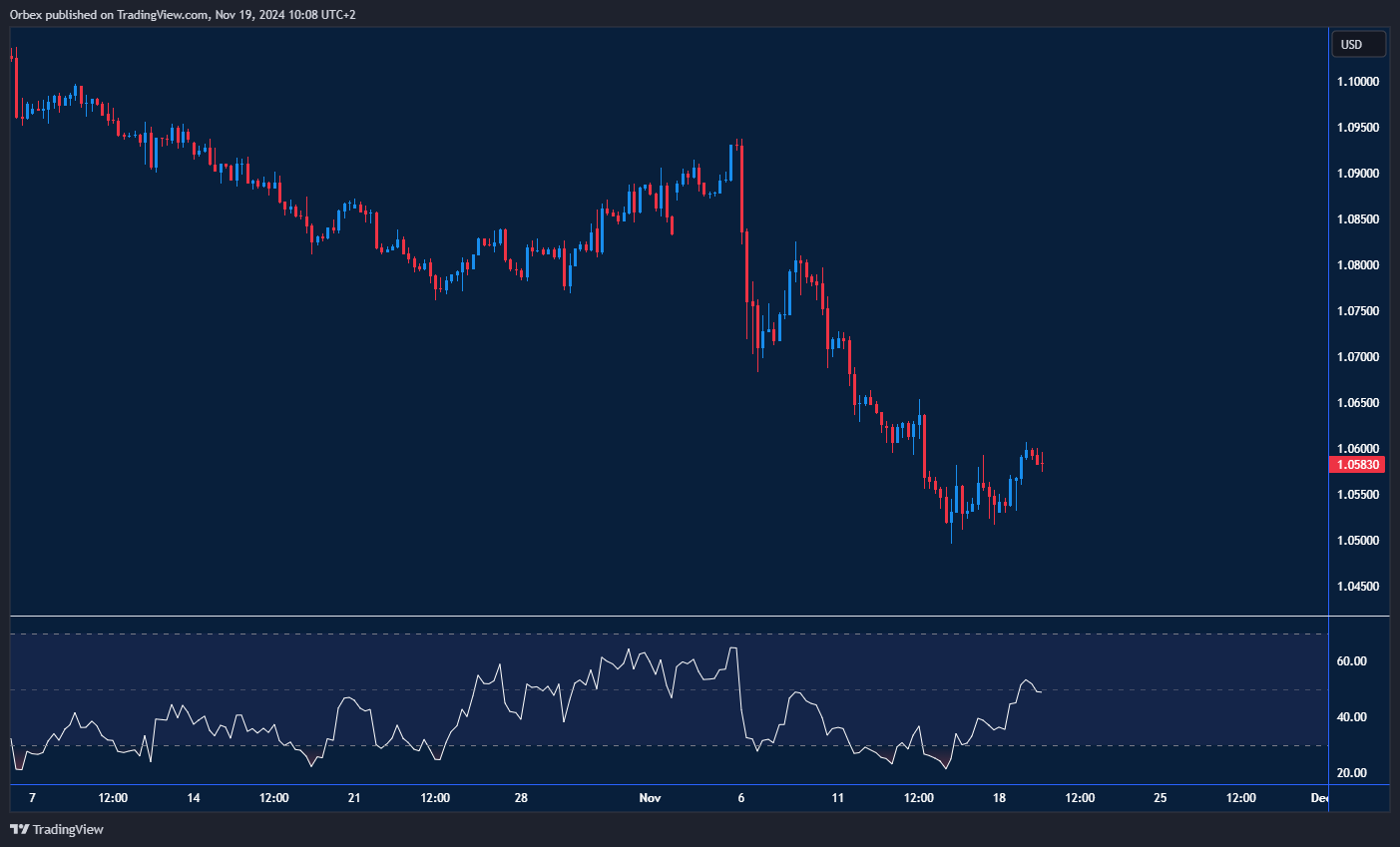Open the USD currency selector

[1358, 44]
